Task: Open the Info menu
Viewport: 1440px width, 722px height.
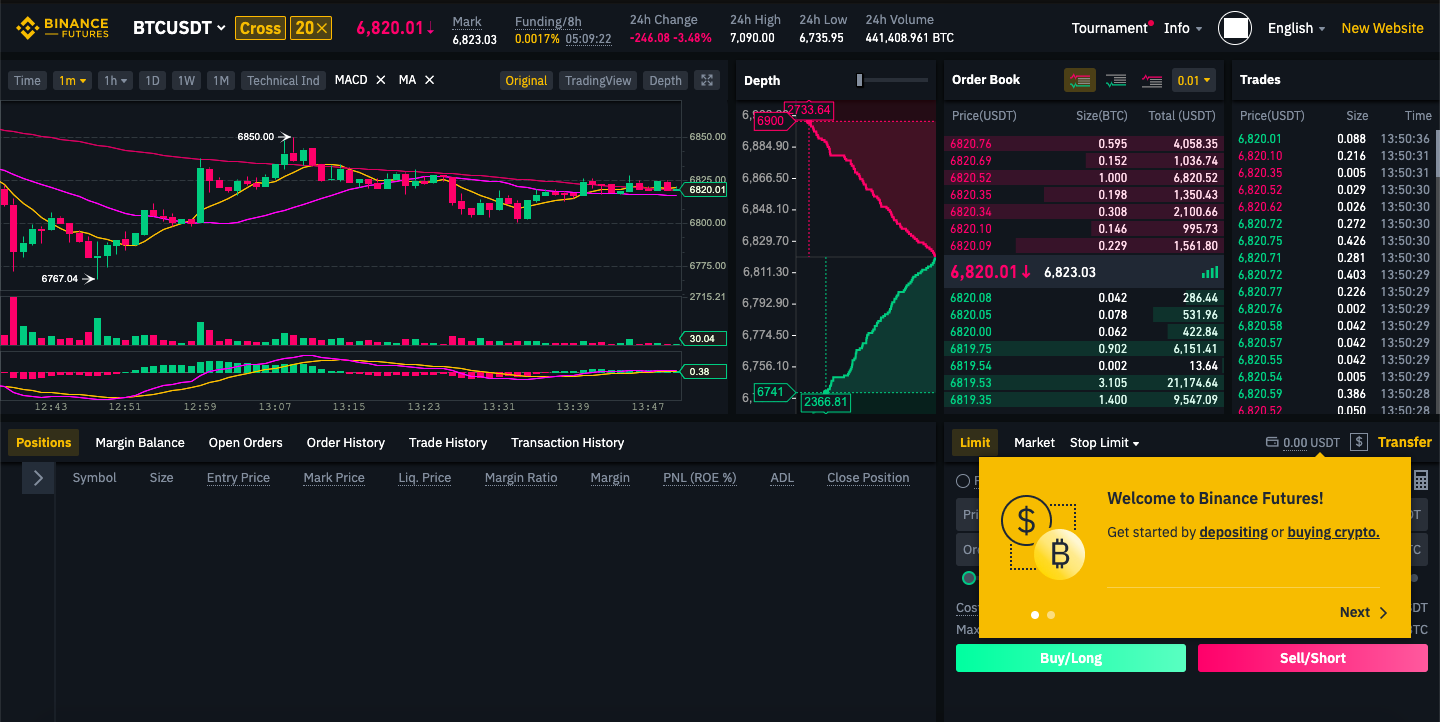Action: pyautogui.click(x=1183, y=28)
